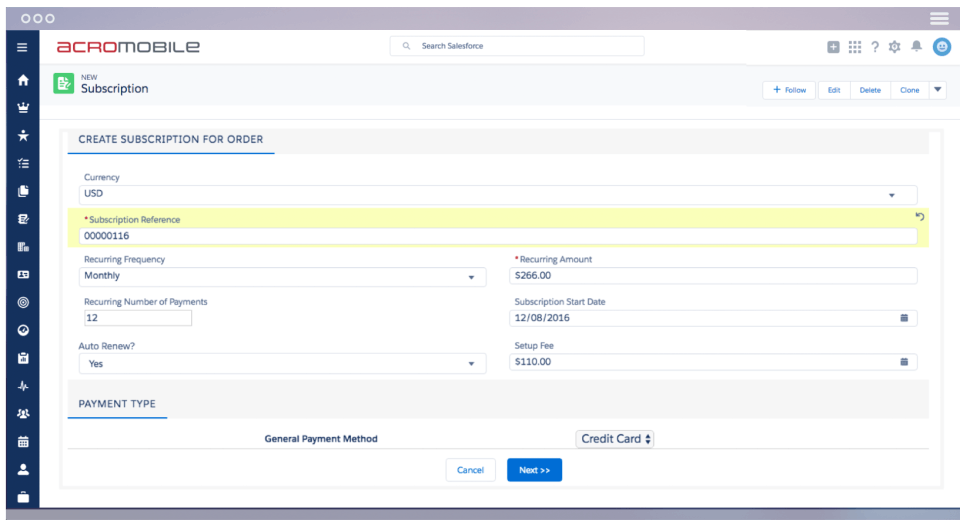Image resolution: width=960 pixels, height=527 pixels.
Task: Click the crown icon in sidebar
Action: [23, 108]
